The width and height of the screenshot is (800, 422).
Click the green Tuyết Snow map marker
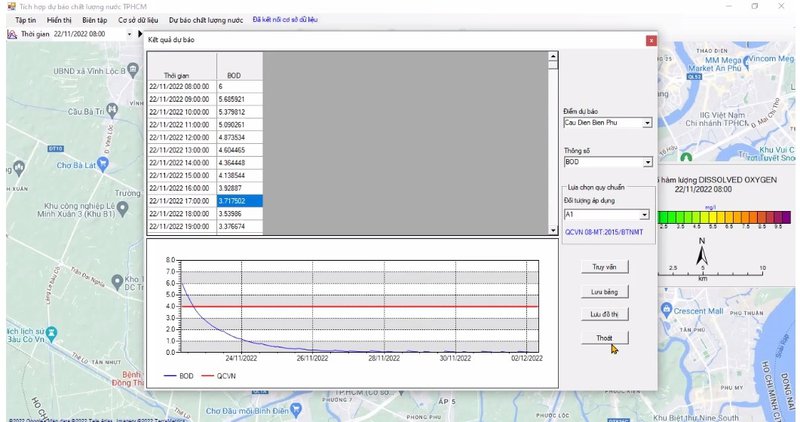click(x=687, y=157)
